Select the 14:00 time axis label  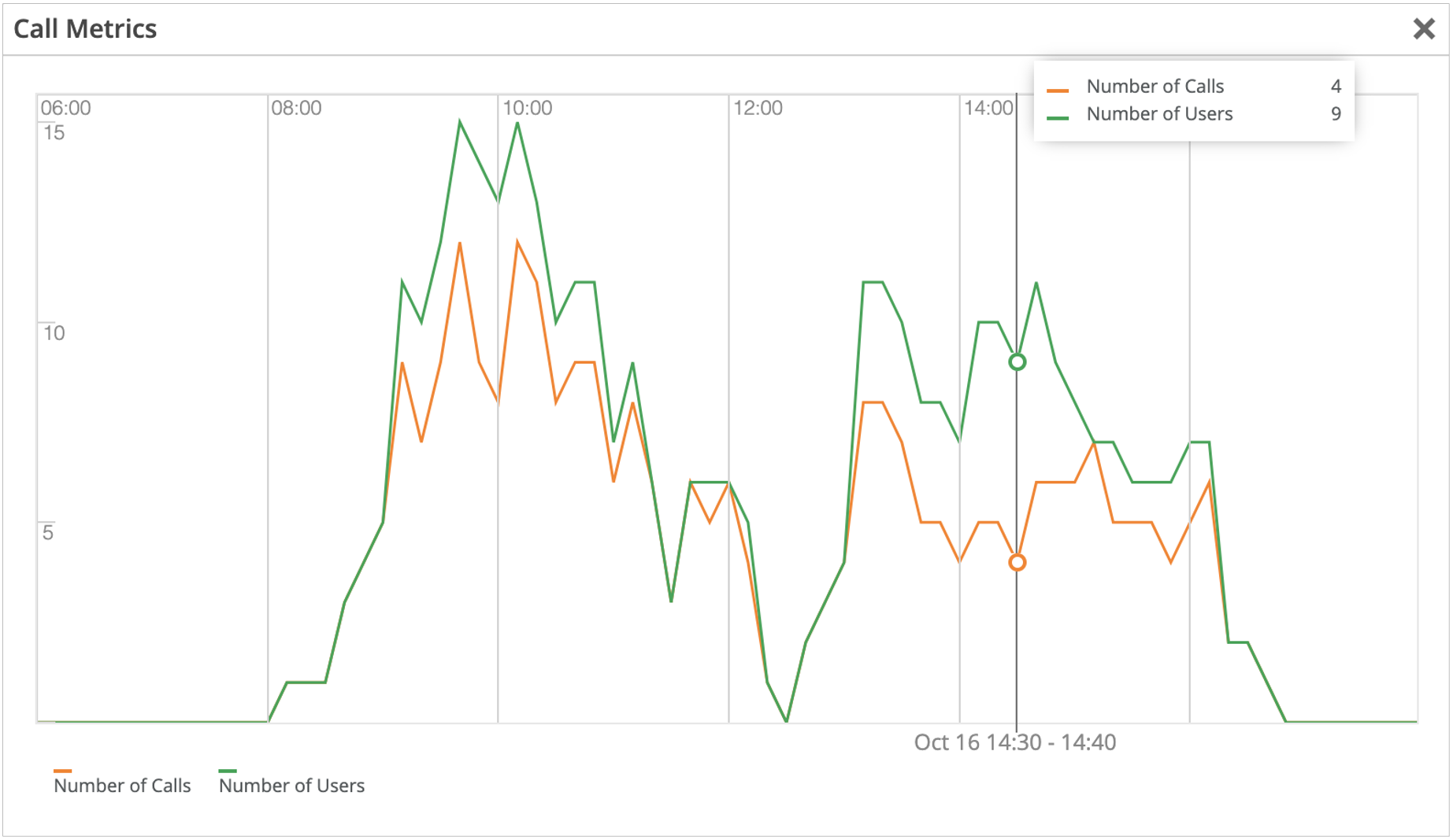click(x=988, y=108)
